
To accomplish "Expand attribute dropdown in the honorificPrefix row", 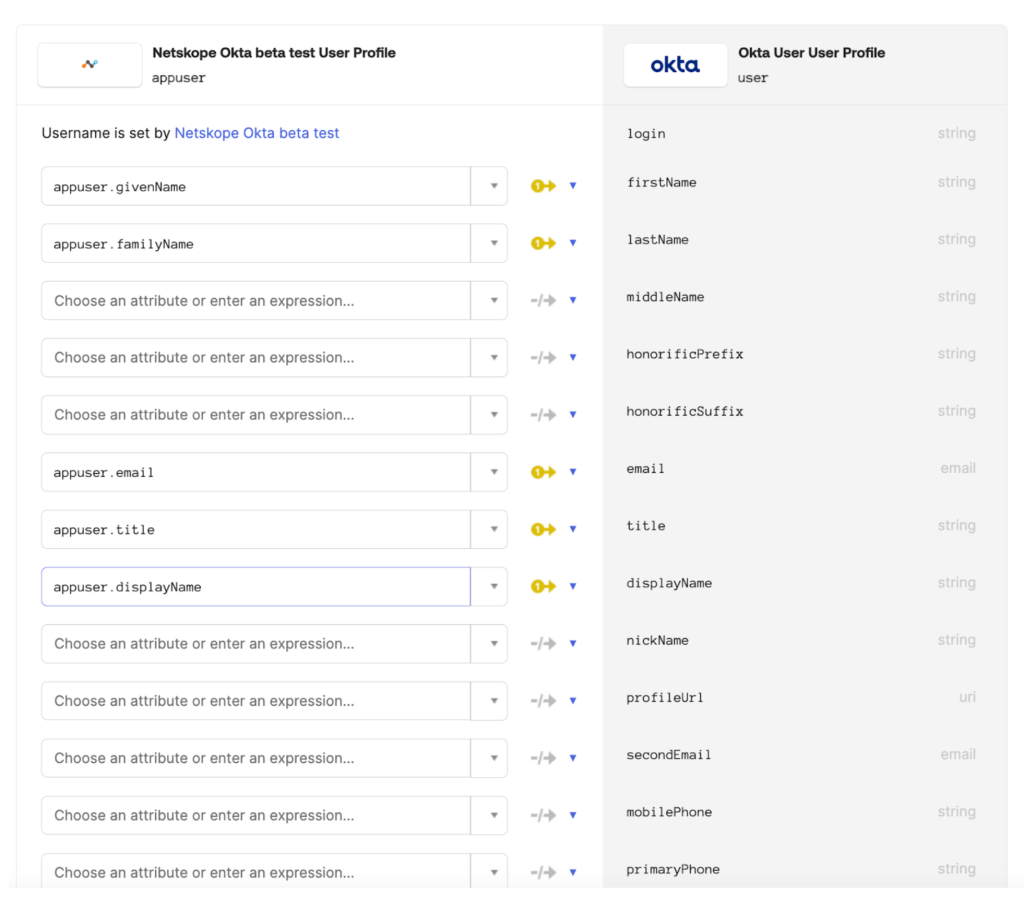I will 489,357.
